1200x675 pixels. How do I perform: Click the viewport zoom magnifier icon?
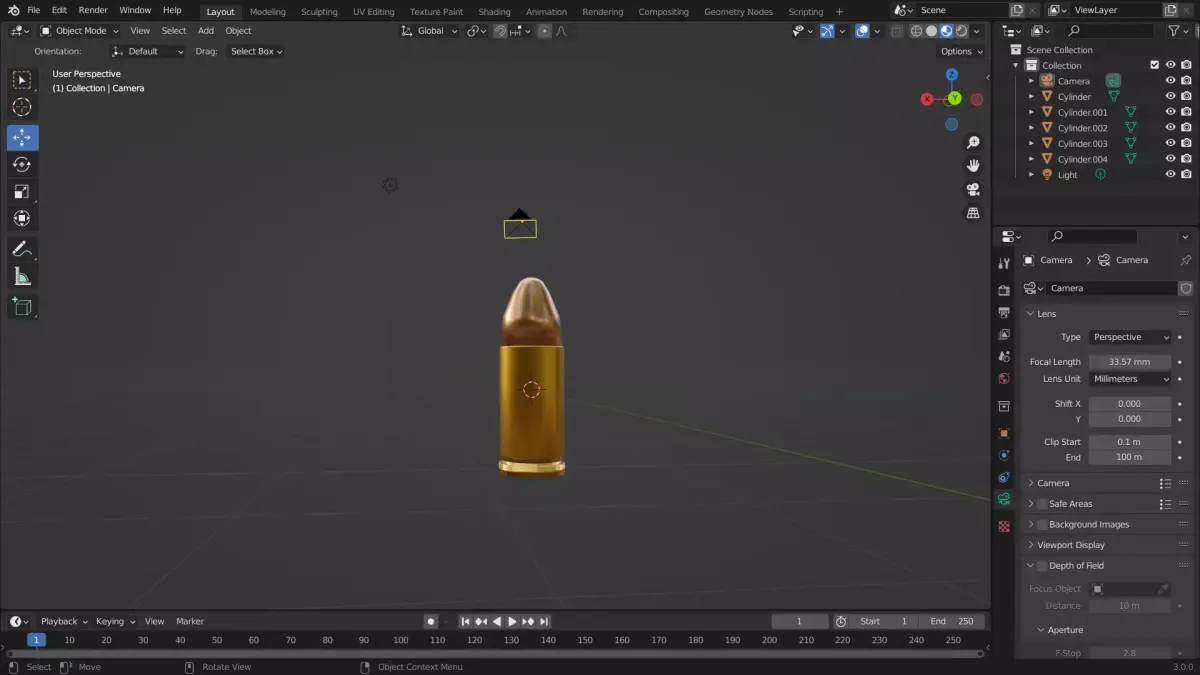(973, 143)
